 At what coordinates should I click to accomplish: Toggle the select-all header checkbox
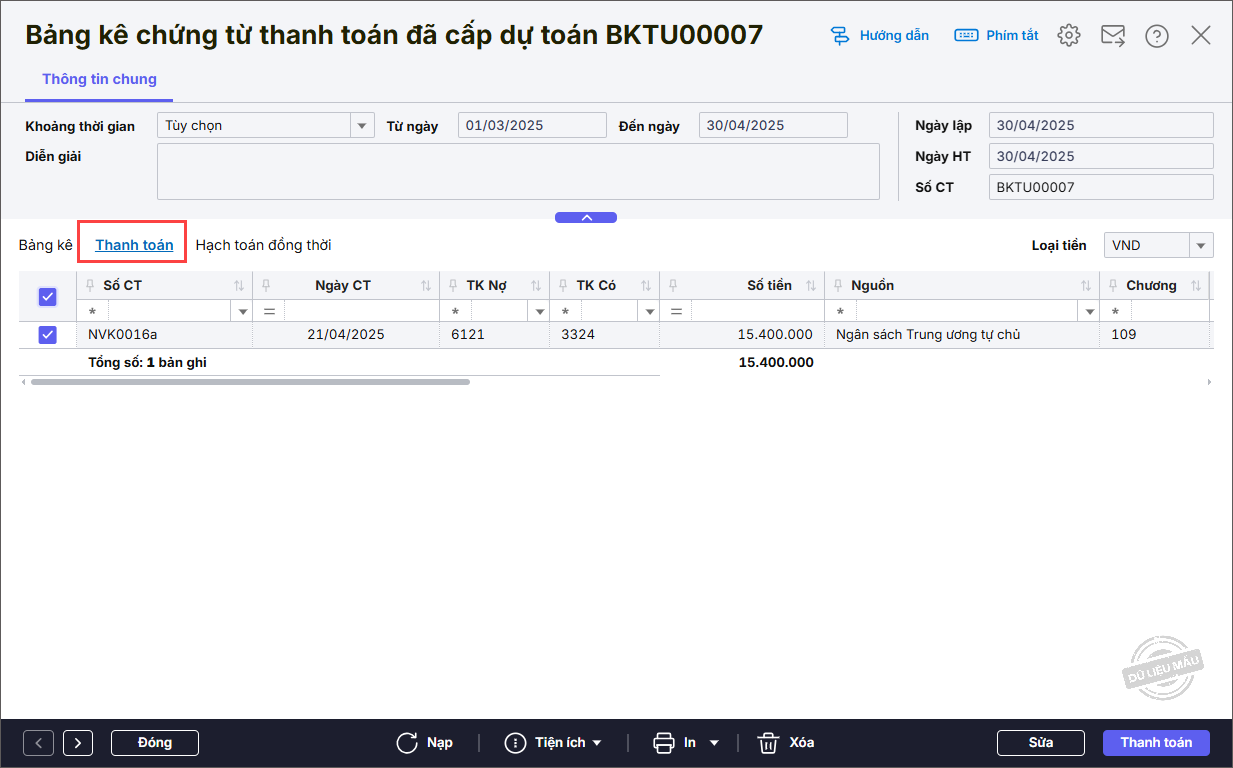tap(47, 296)
